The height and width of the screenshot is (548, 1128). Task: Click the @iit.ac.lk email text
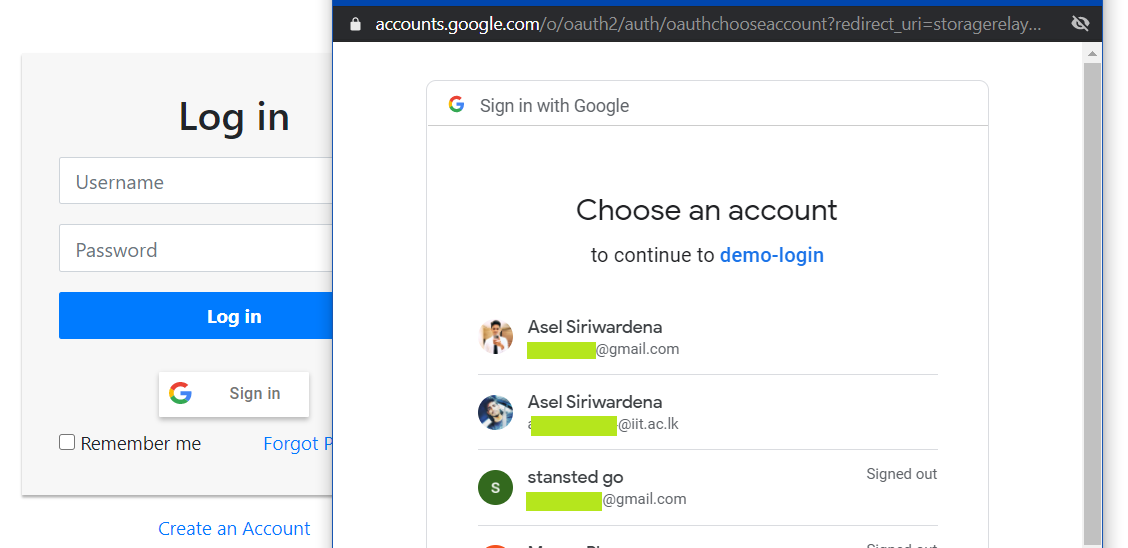648,424
